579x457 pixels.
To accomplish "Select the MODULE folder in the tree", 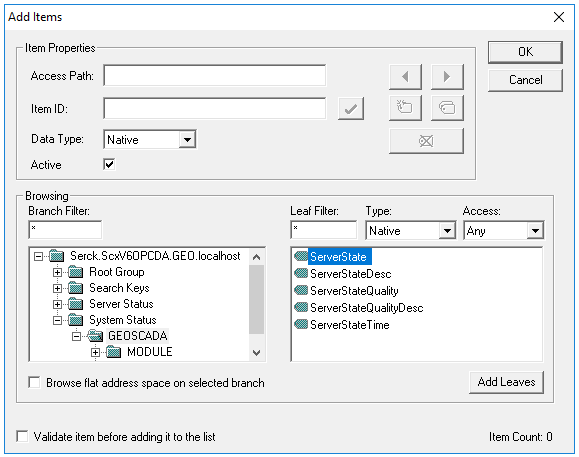I will [150, 352].
